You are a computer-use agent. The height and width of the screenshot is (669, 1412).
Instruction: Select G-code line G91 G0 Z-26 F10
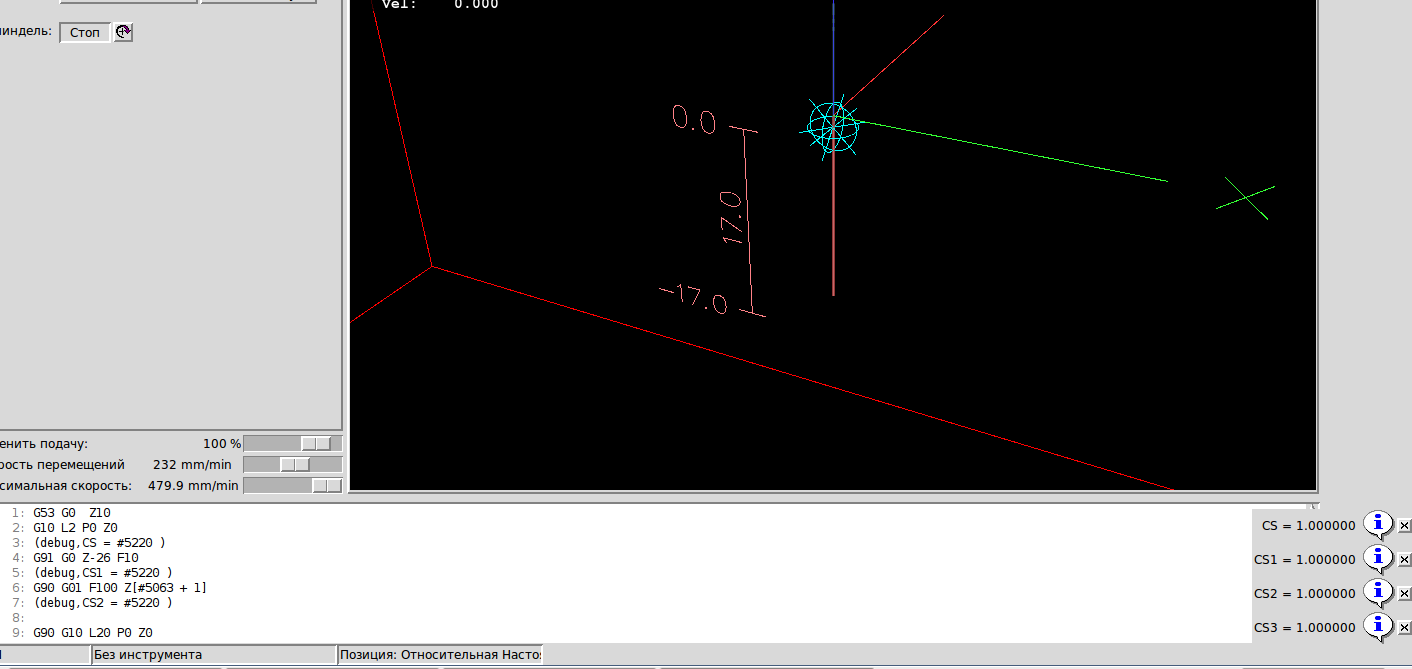coord(86,557)
